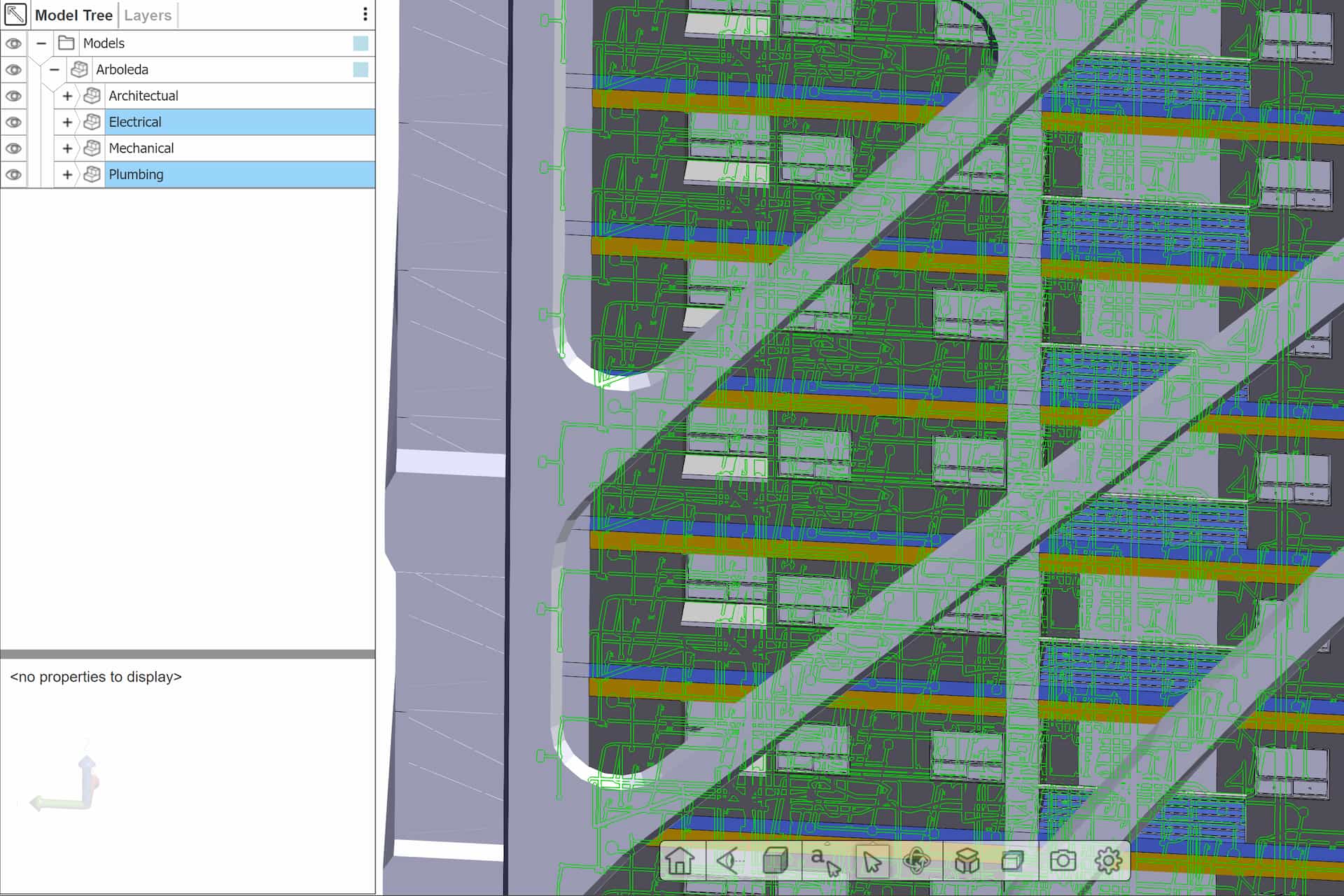Expand the Architectual node
This screenshot has width=1344, height=896.
pos(67,96)
